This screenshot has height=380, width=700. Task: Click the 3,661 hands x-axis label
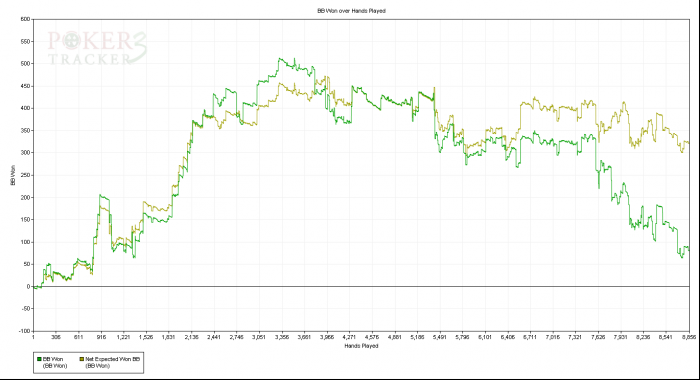tap(304, 337)
